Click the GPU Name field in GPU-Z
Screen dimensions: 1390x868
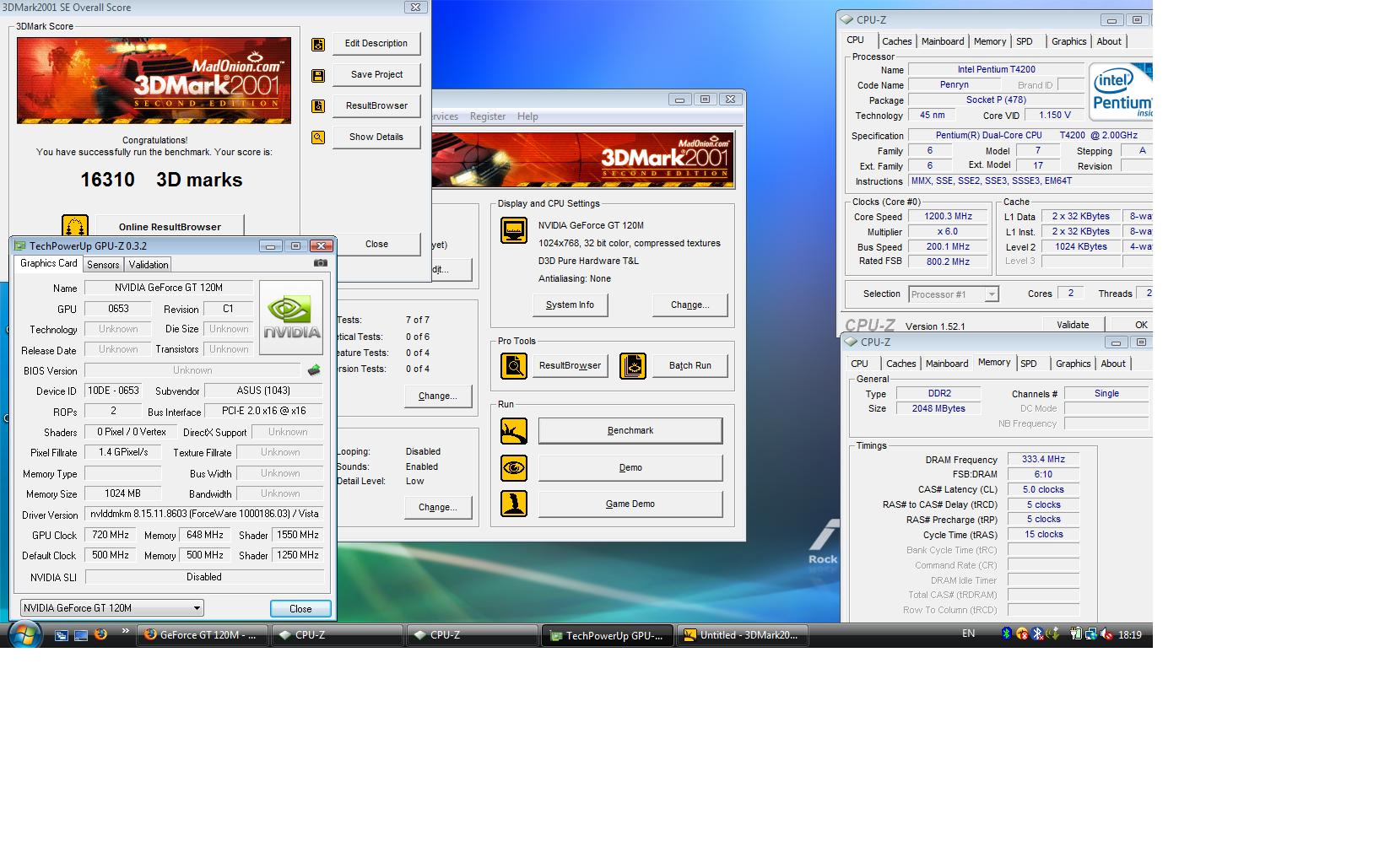pyautogui.click(x=169, y=288)
